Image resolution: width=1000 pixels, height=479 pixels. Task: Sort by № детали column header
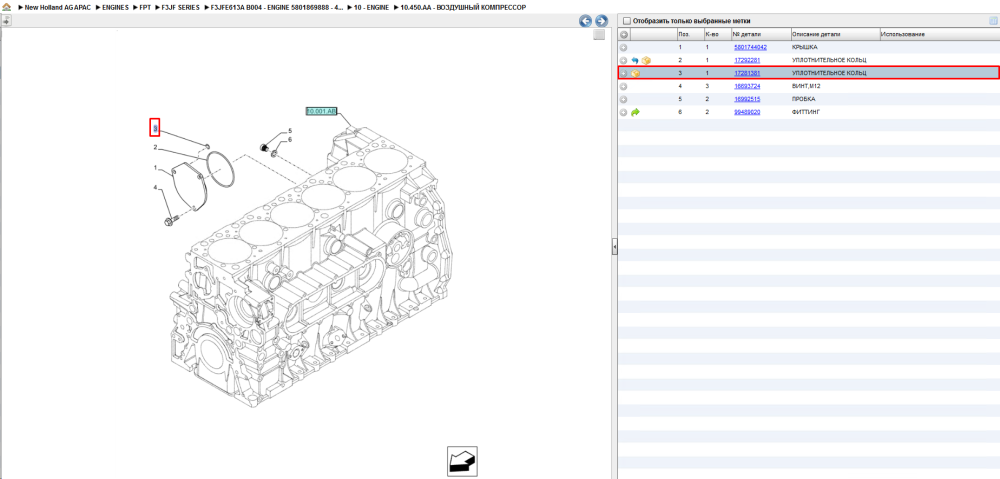tap(760, 34)
